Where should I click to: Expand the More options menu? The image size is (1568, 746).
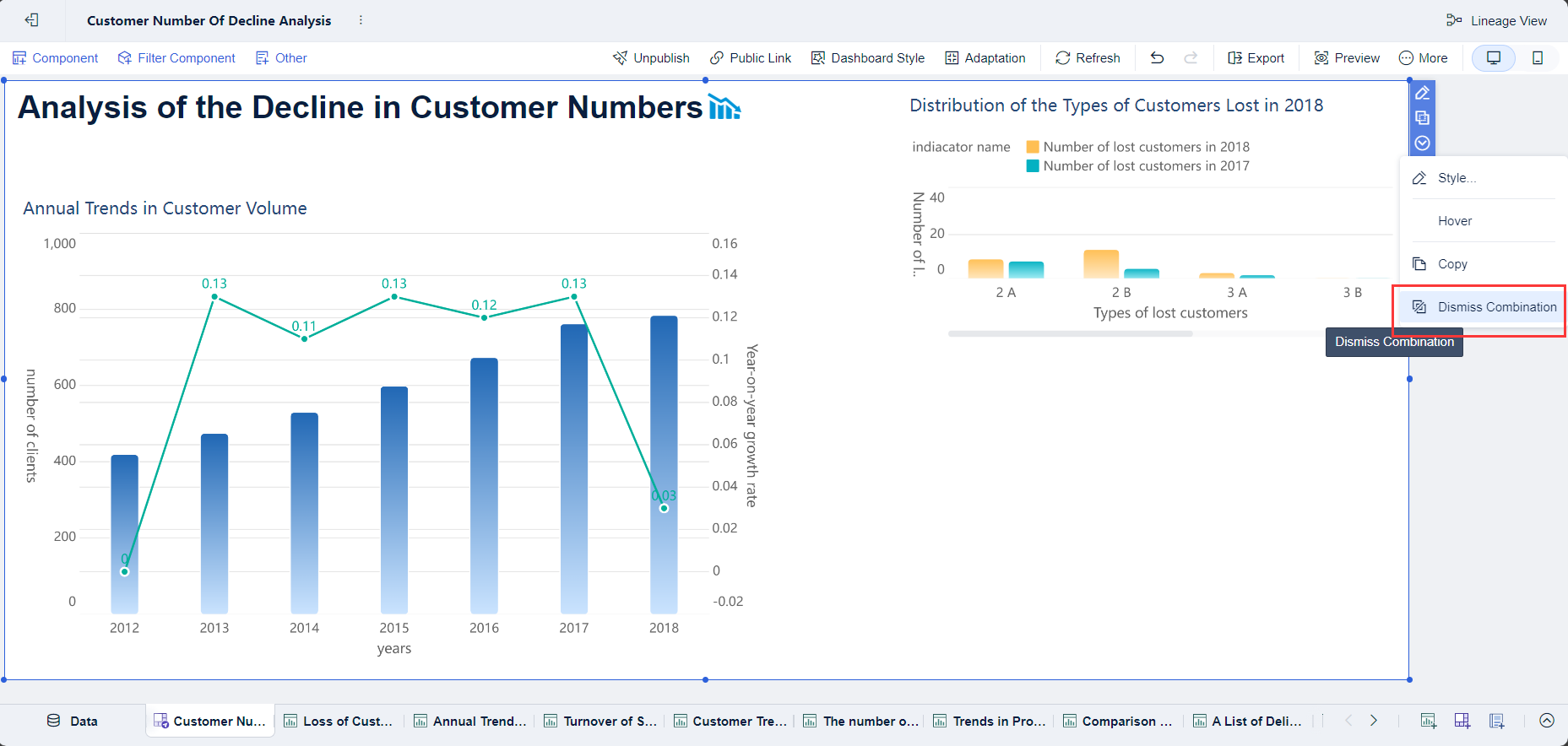[1423, 58]
